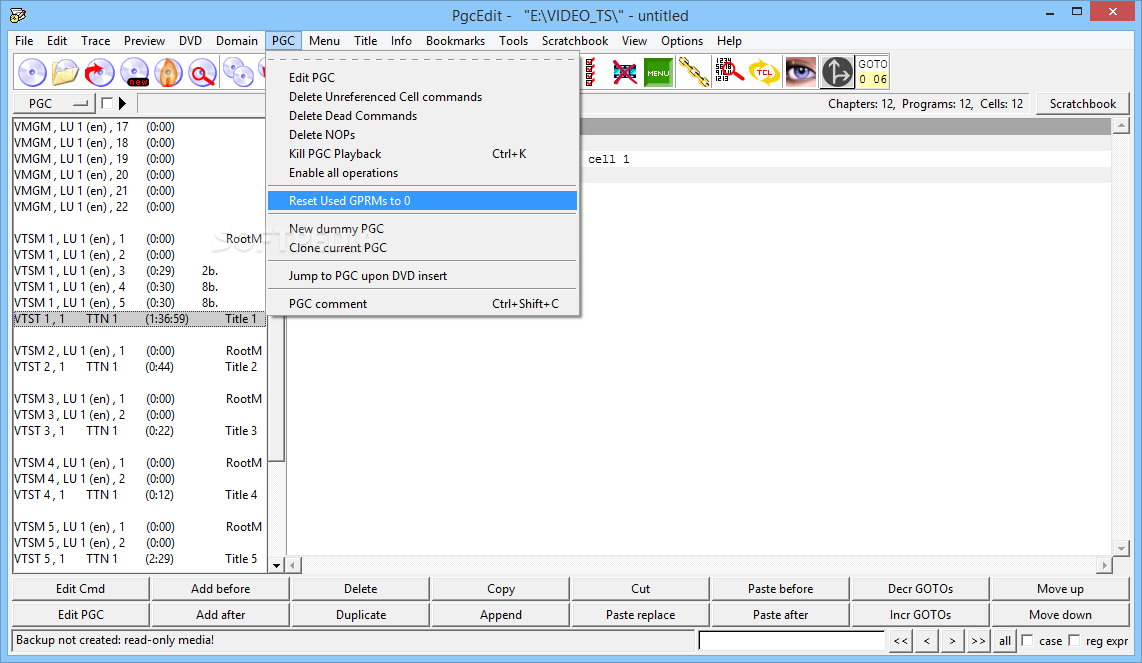Select VMGM, LU 1 (en), 17 row
Screen dimensions: 1142x663
pos(139,127)
